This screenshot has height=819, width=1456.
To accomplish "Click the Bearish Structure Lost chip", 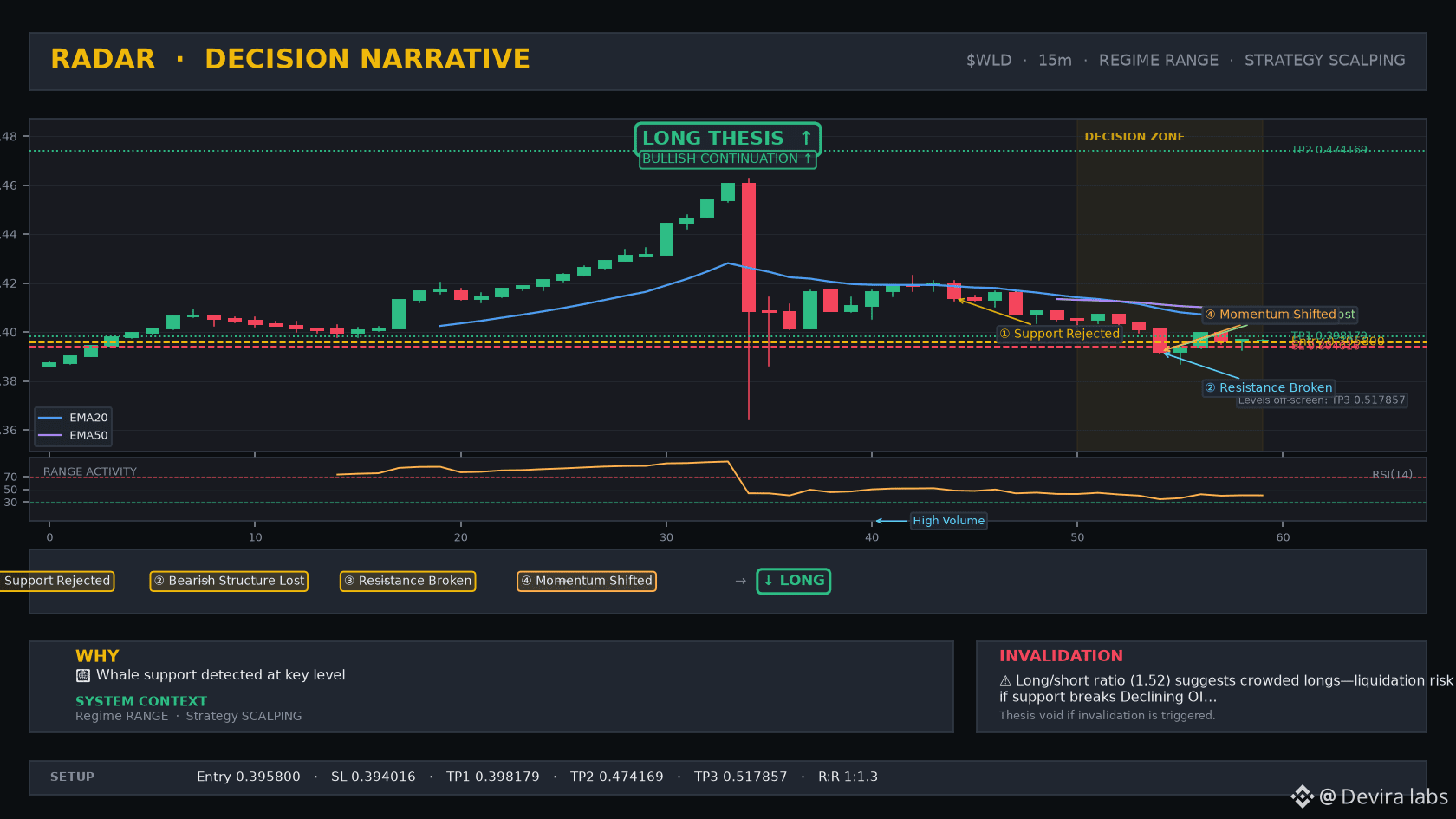I will pyautogui.click(x=229, y=581).
